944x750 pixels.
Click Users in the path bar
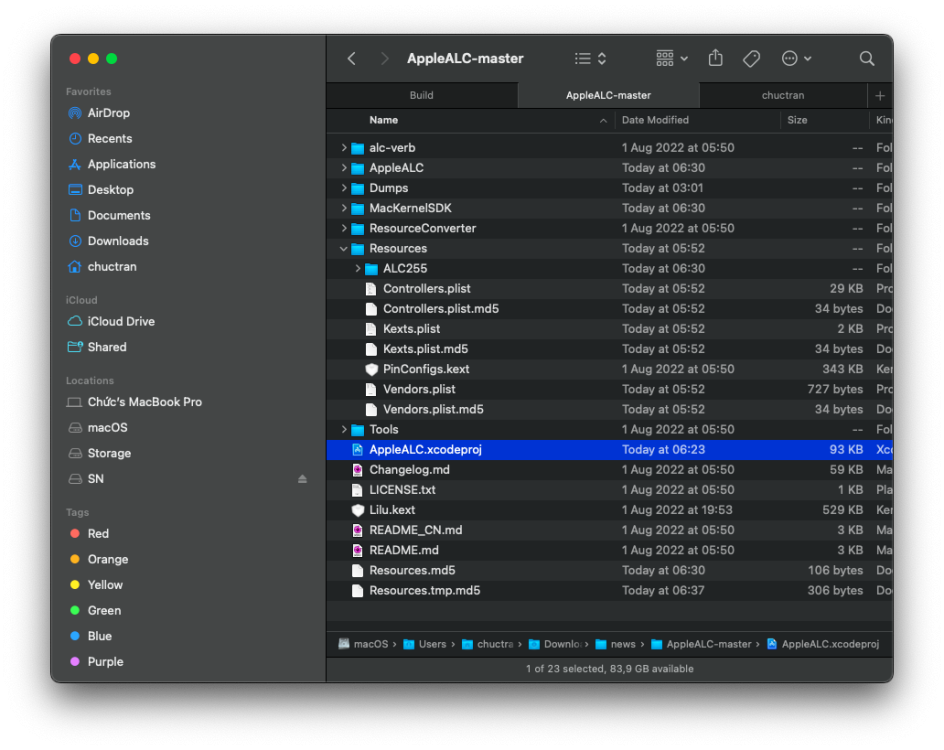pyautogui.click(x=425, y=644)
